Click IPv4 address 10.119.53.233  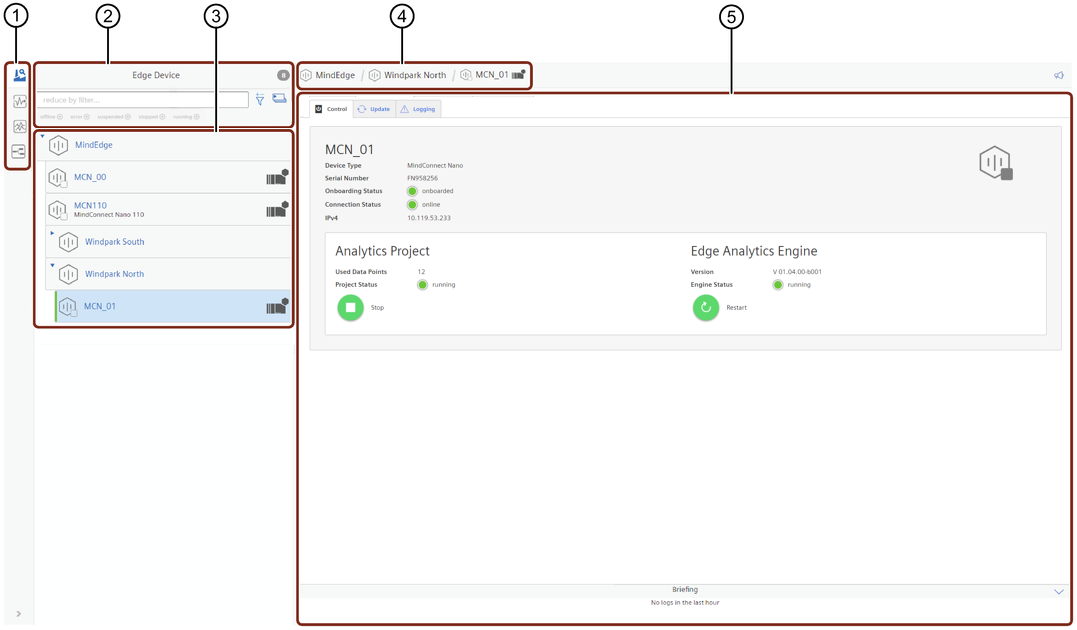(x=429, y=218)
